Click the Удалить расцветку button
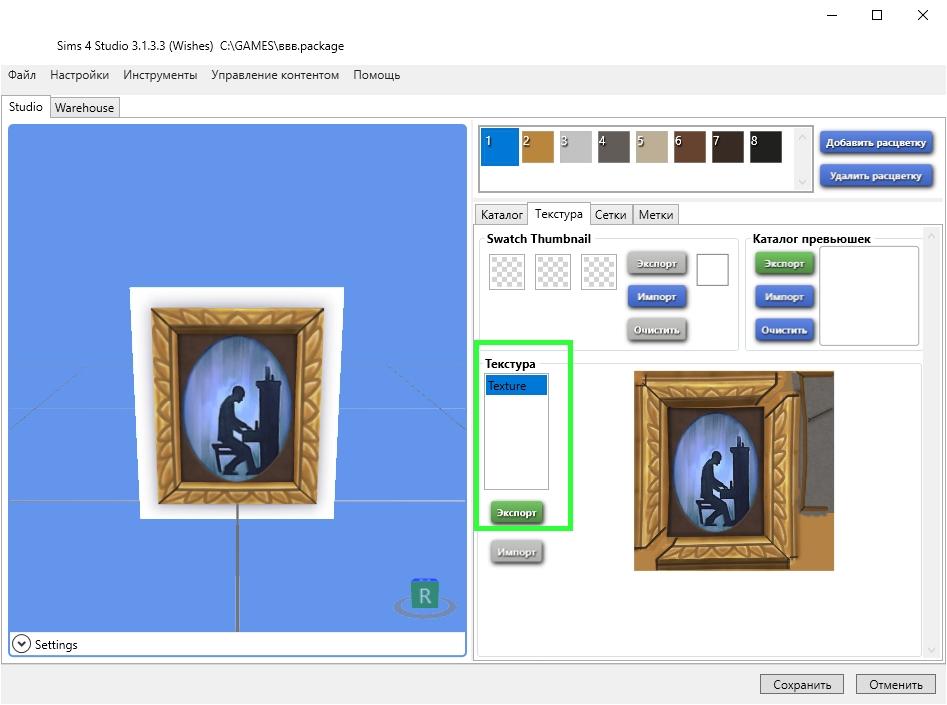This screenshot has width=947, height=705. 876,176
